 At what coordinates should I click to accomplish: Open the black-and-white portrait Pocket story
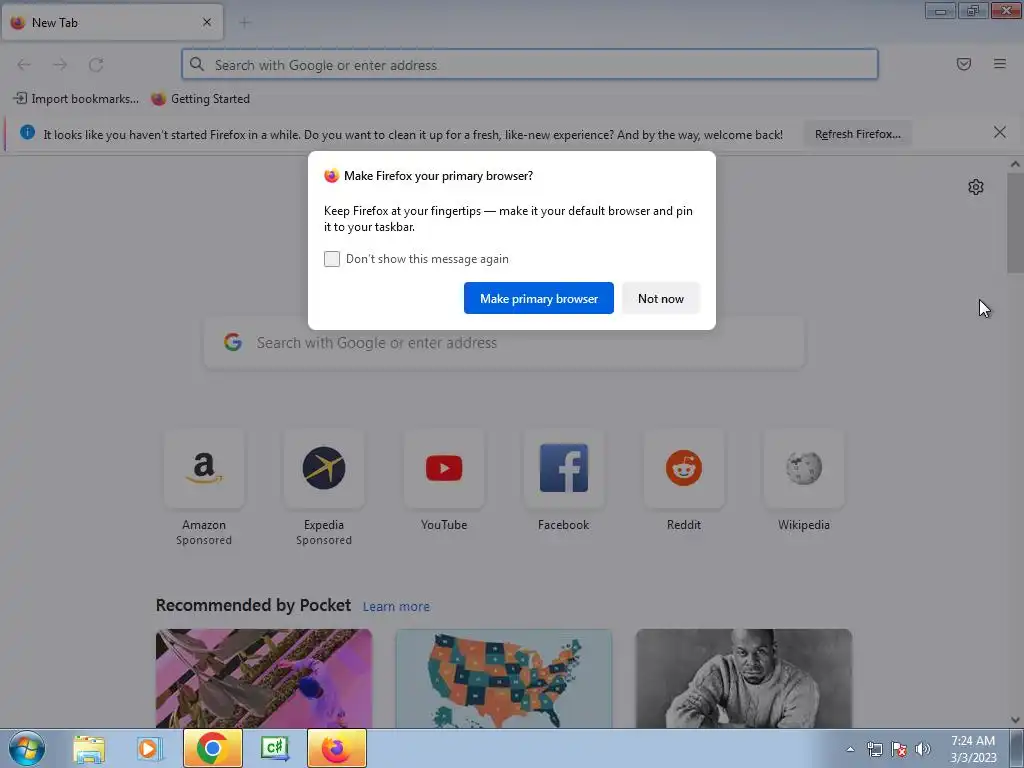[x=744, y=678]
